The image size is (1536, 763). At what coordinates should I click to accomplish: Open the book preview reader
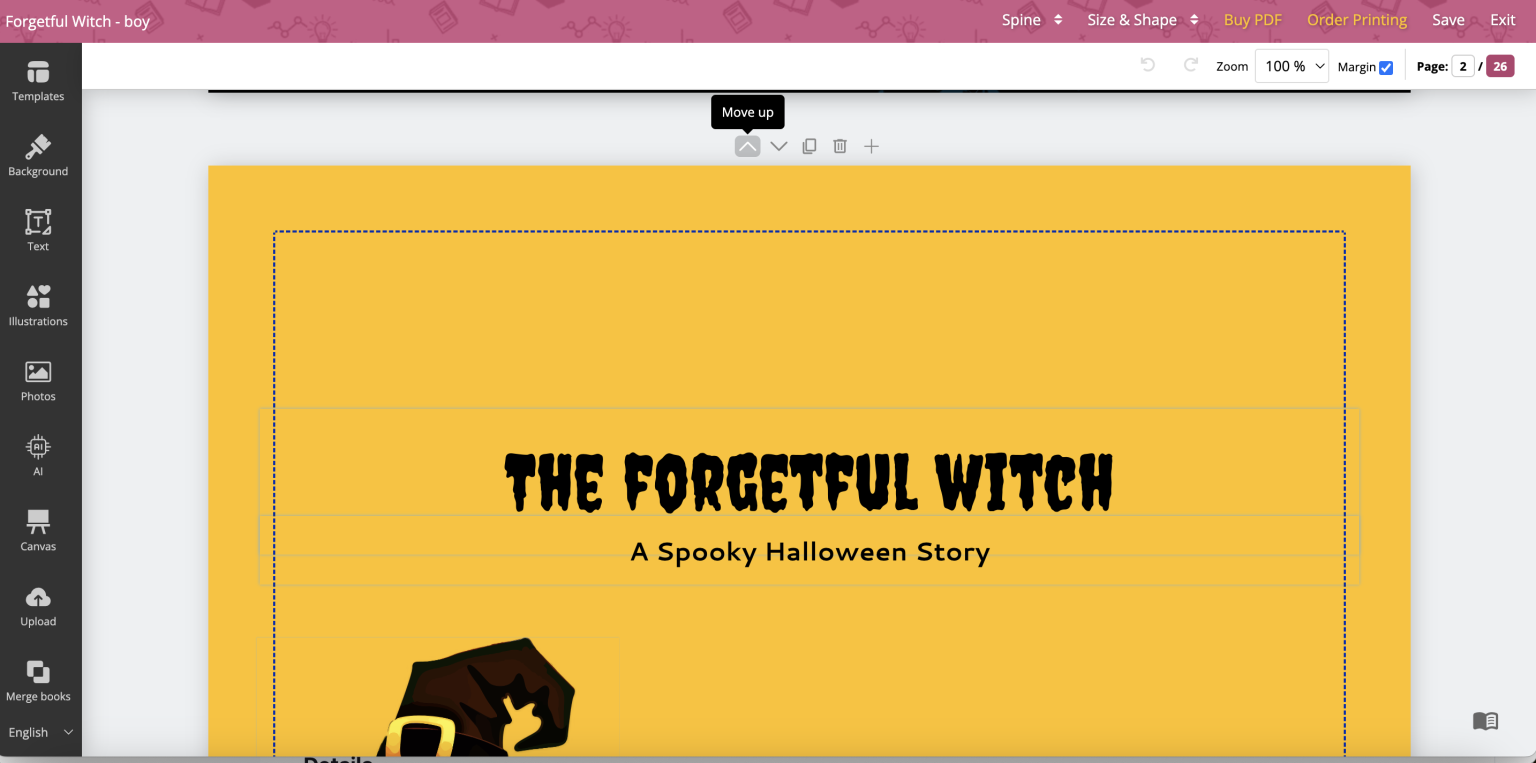click(1485, 720)
